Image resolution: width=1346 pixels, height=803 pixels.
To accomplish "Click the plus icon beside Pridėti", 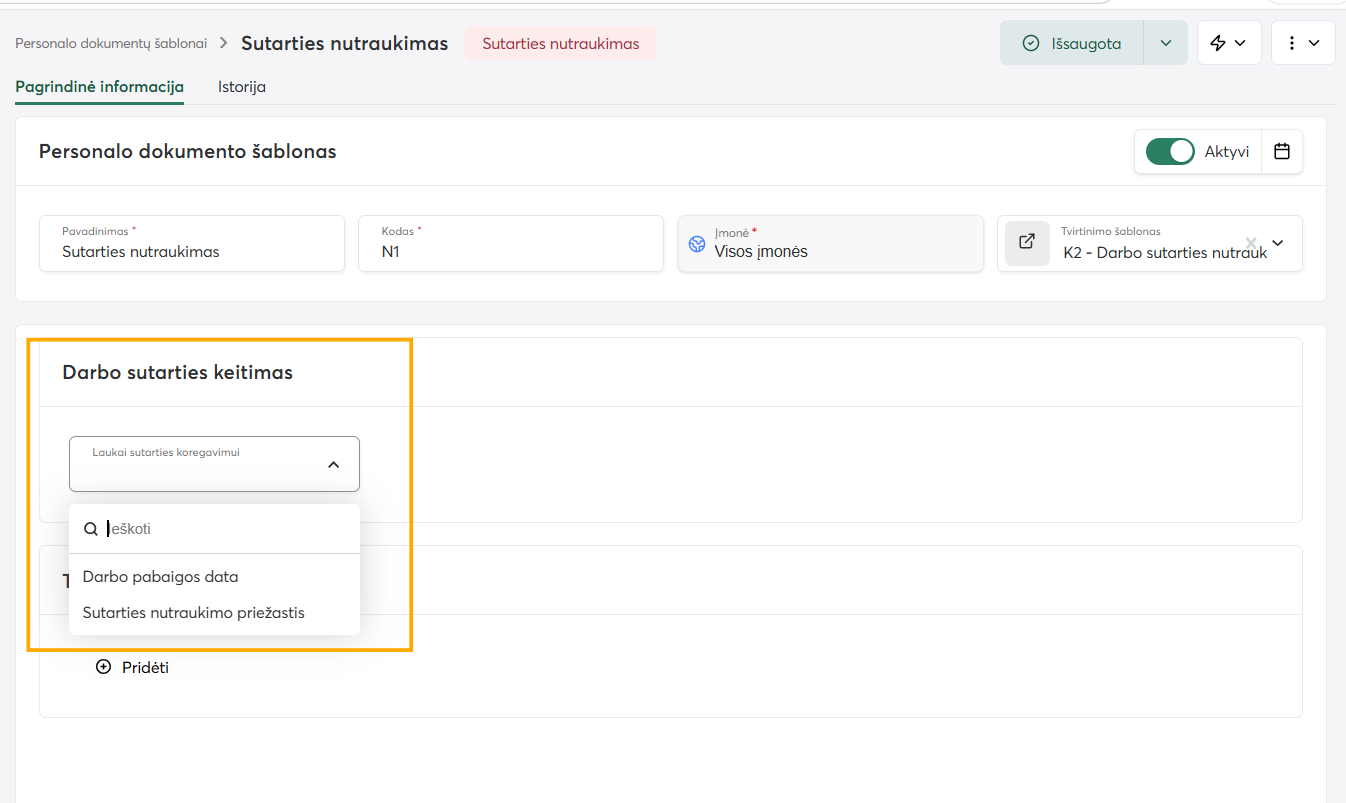I will click(x=103, y=667).
